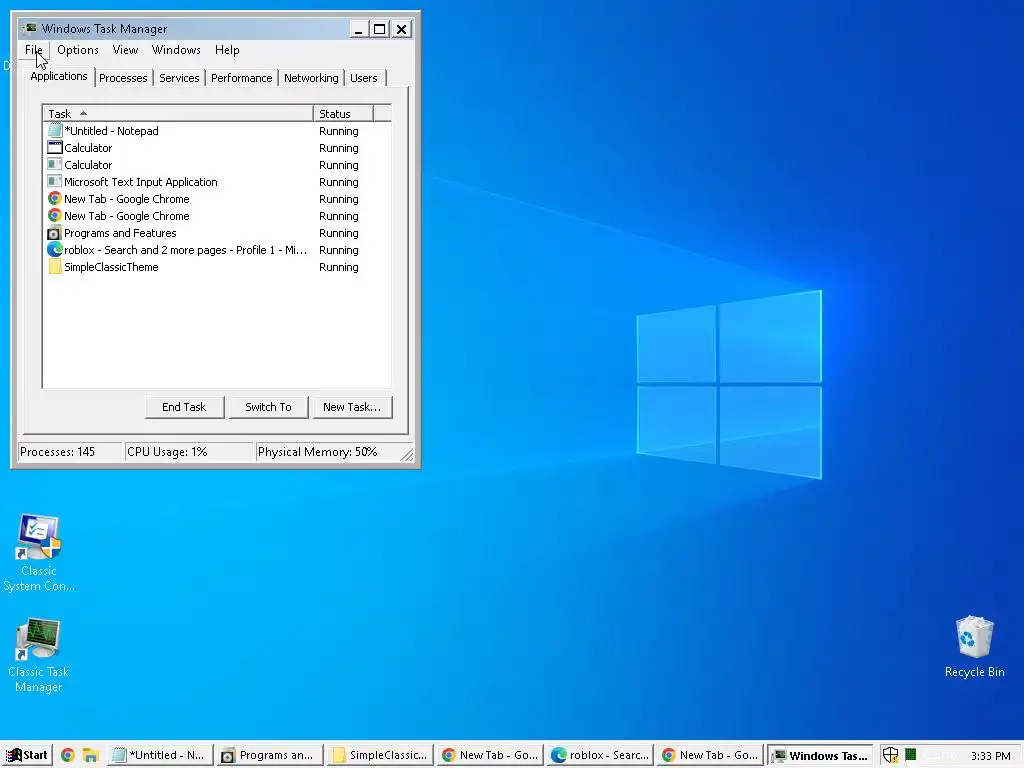Sort by the Status column header
Image resolution: width=1024 pixels, height=768 pixels.
tap(343, 114)
